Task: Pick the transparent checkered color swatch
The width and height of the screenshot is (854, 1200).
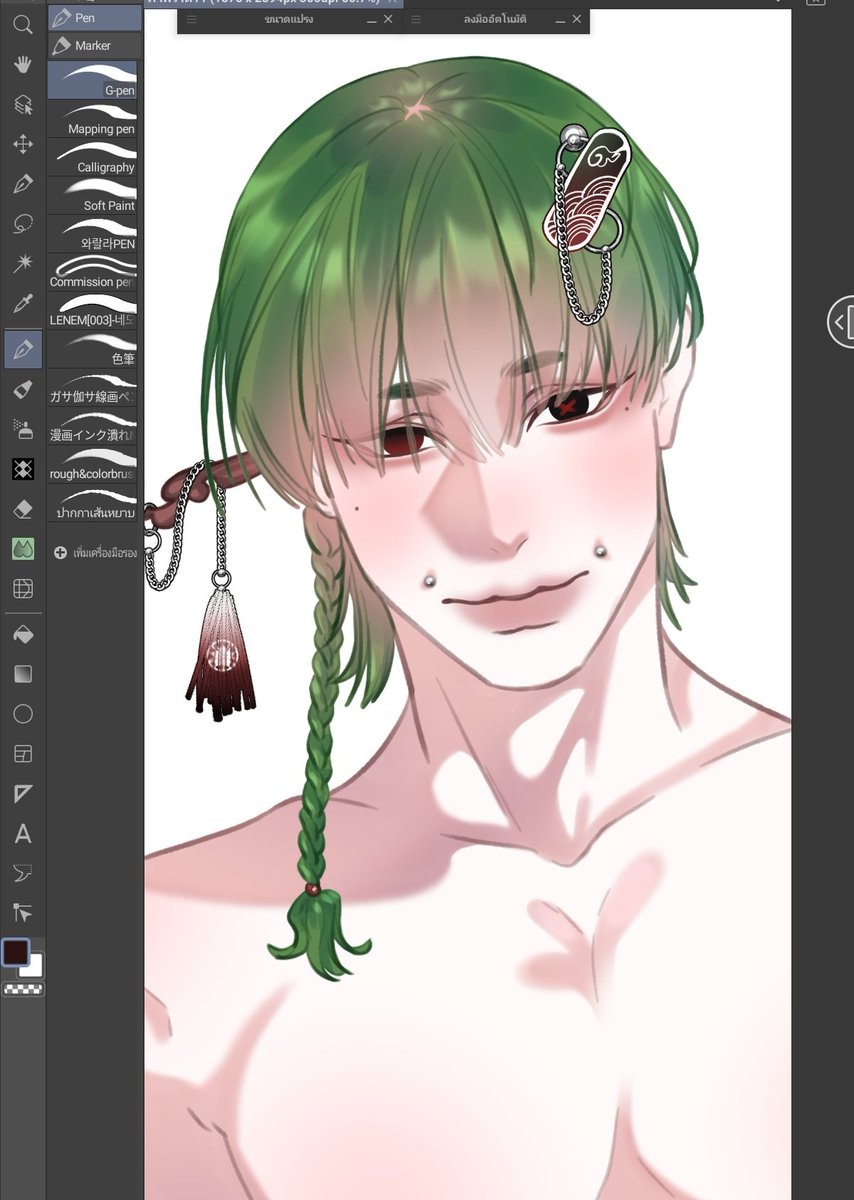Action: click(x=22, y=989)
